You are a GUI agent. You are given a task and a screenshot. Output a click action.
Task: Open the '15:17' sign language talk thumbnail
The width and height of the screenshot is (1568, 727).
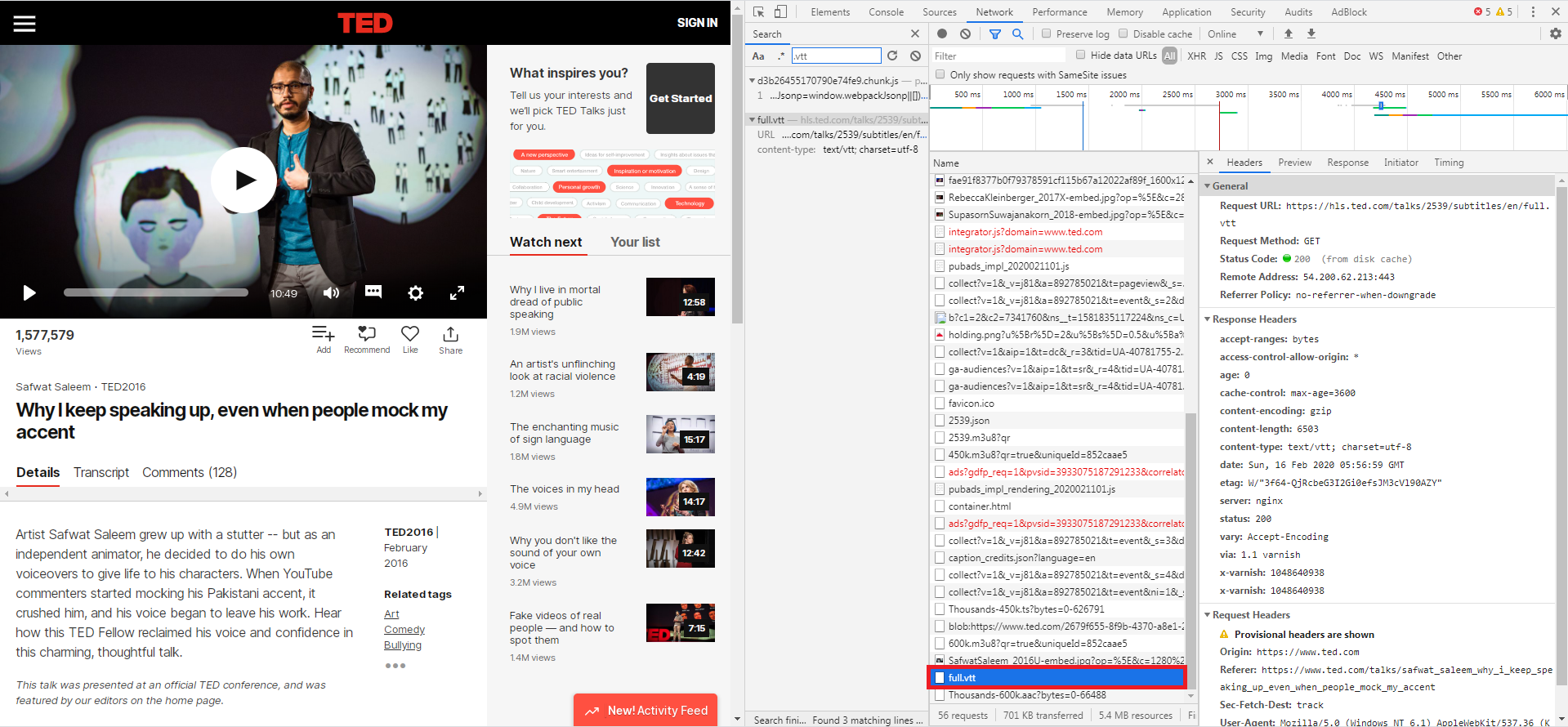coord(681,434)
